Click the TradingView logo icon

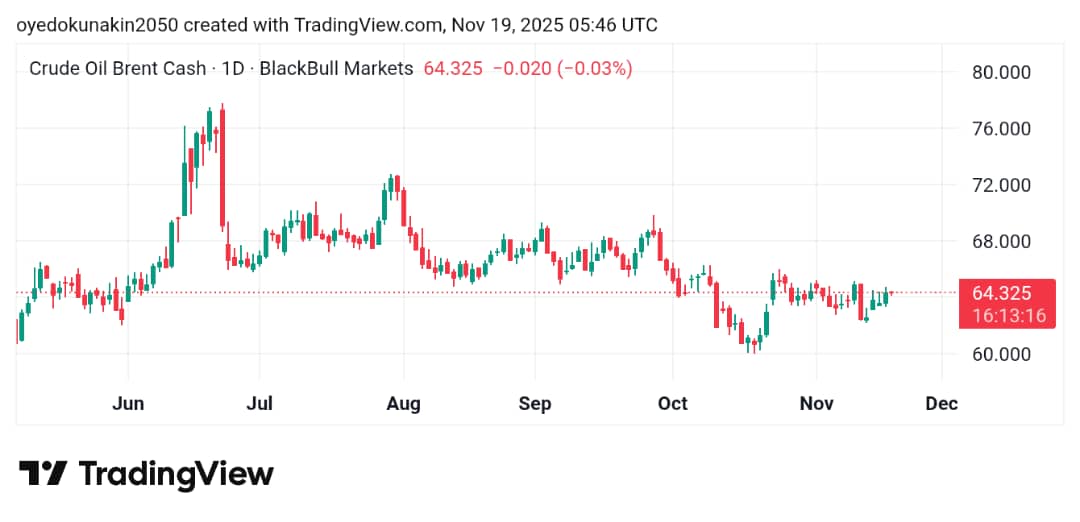(43, 473)
